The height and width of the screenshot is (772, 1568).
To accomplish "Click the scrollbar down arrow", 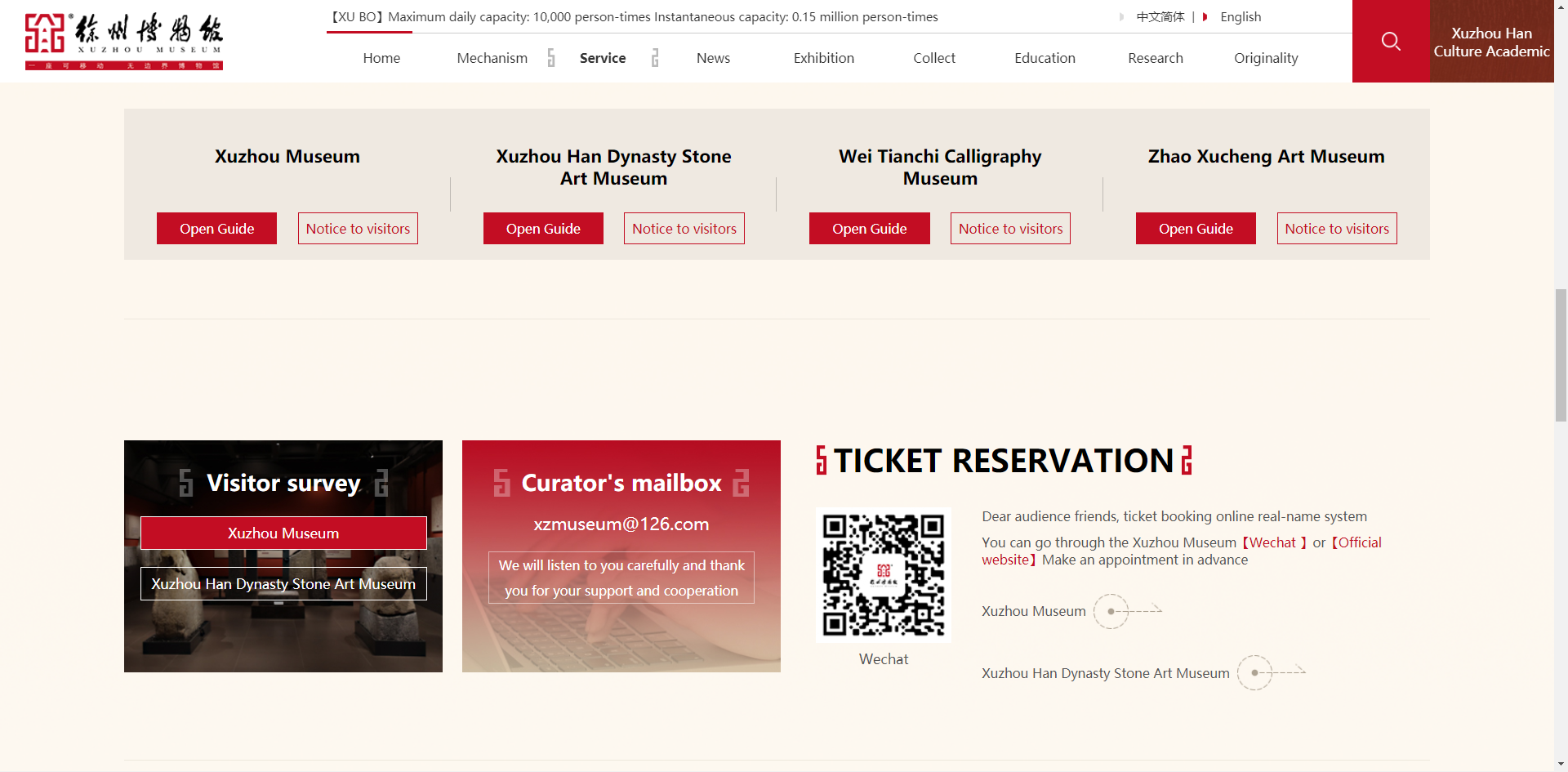I will point(1561,765).
